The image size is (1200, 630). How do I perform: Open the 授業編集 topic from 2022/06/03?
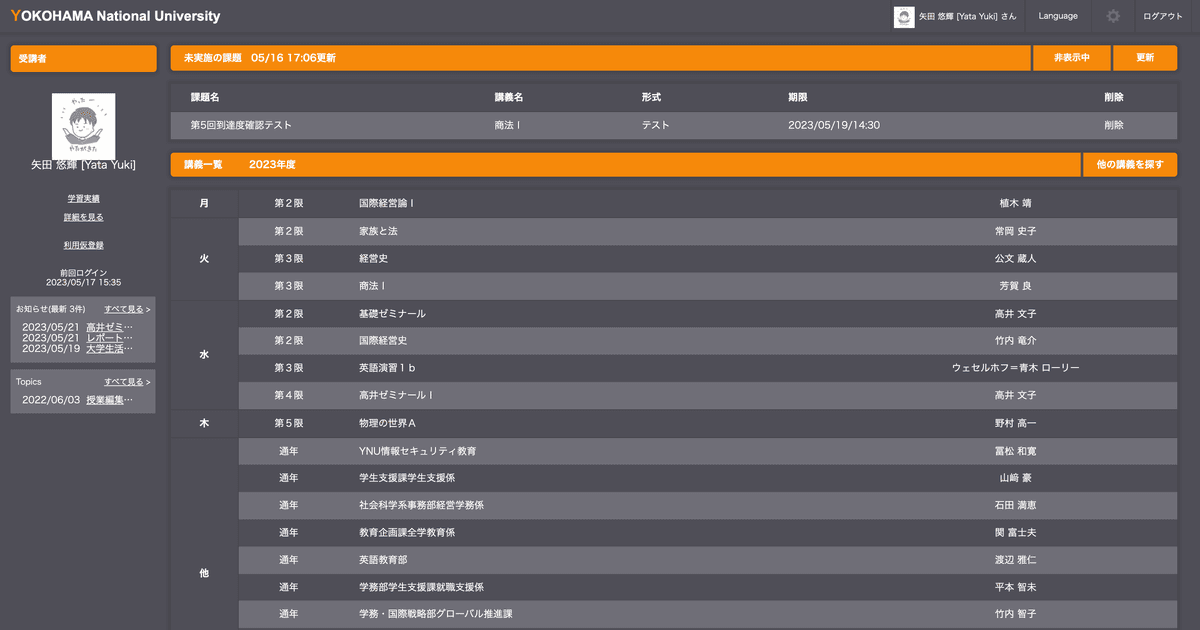[109, 400]
